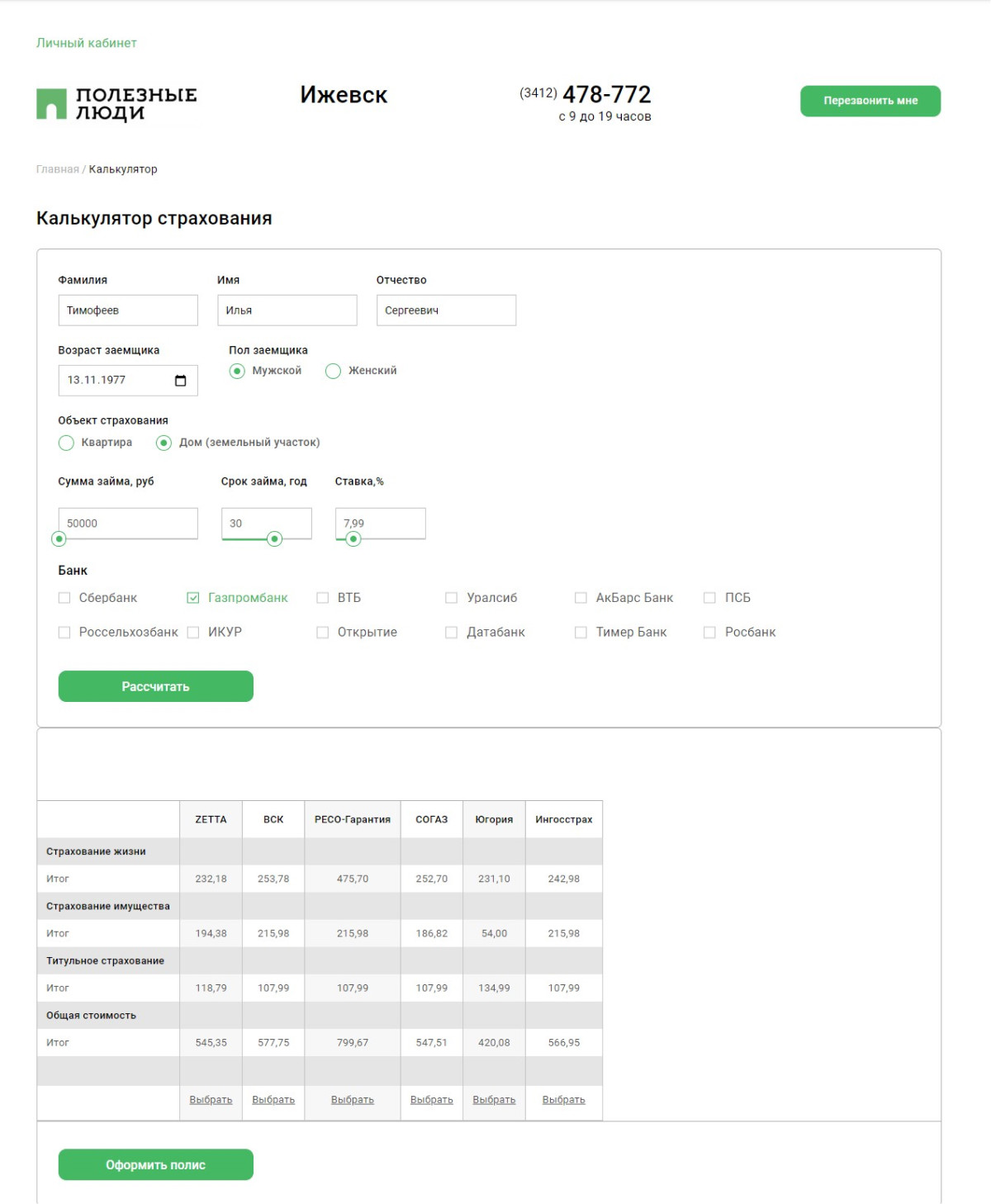Check the Сбербанк checkbox
This screenshot has height=1204, width=991.
coord(64,598)
